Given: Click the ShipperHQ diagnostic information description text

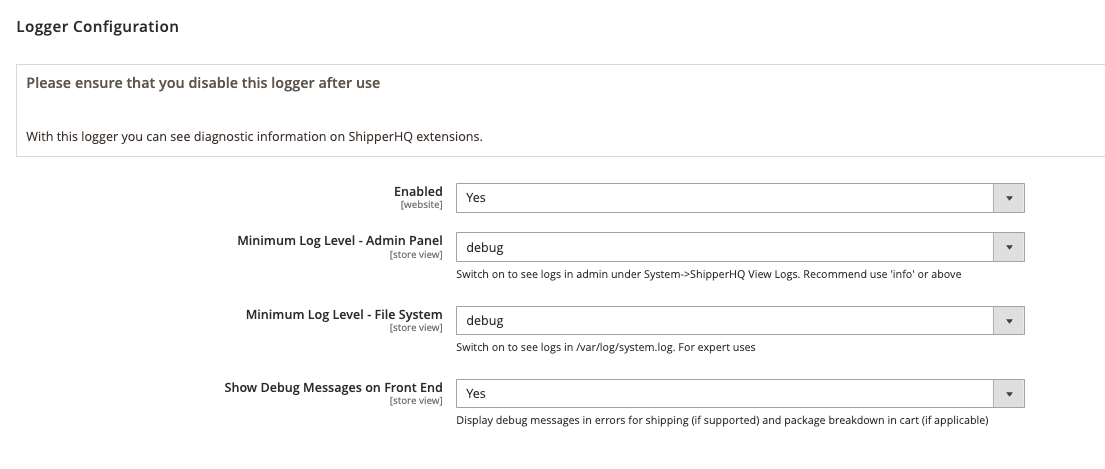Looking at the screenshot, I should tap(254, 136).
